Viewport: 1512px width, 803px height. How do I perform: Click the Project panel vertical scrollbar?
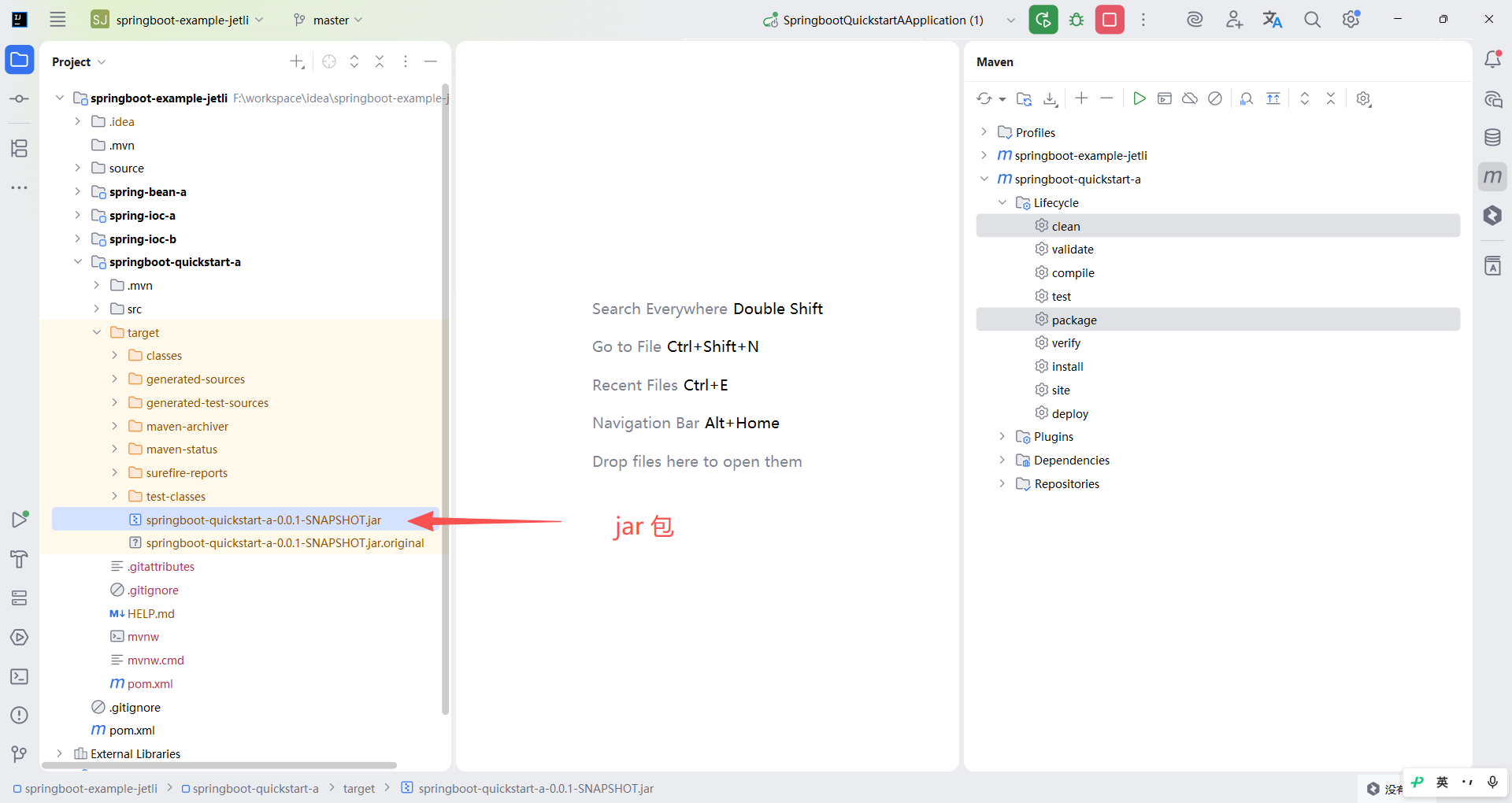(x=445, y=399)
